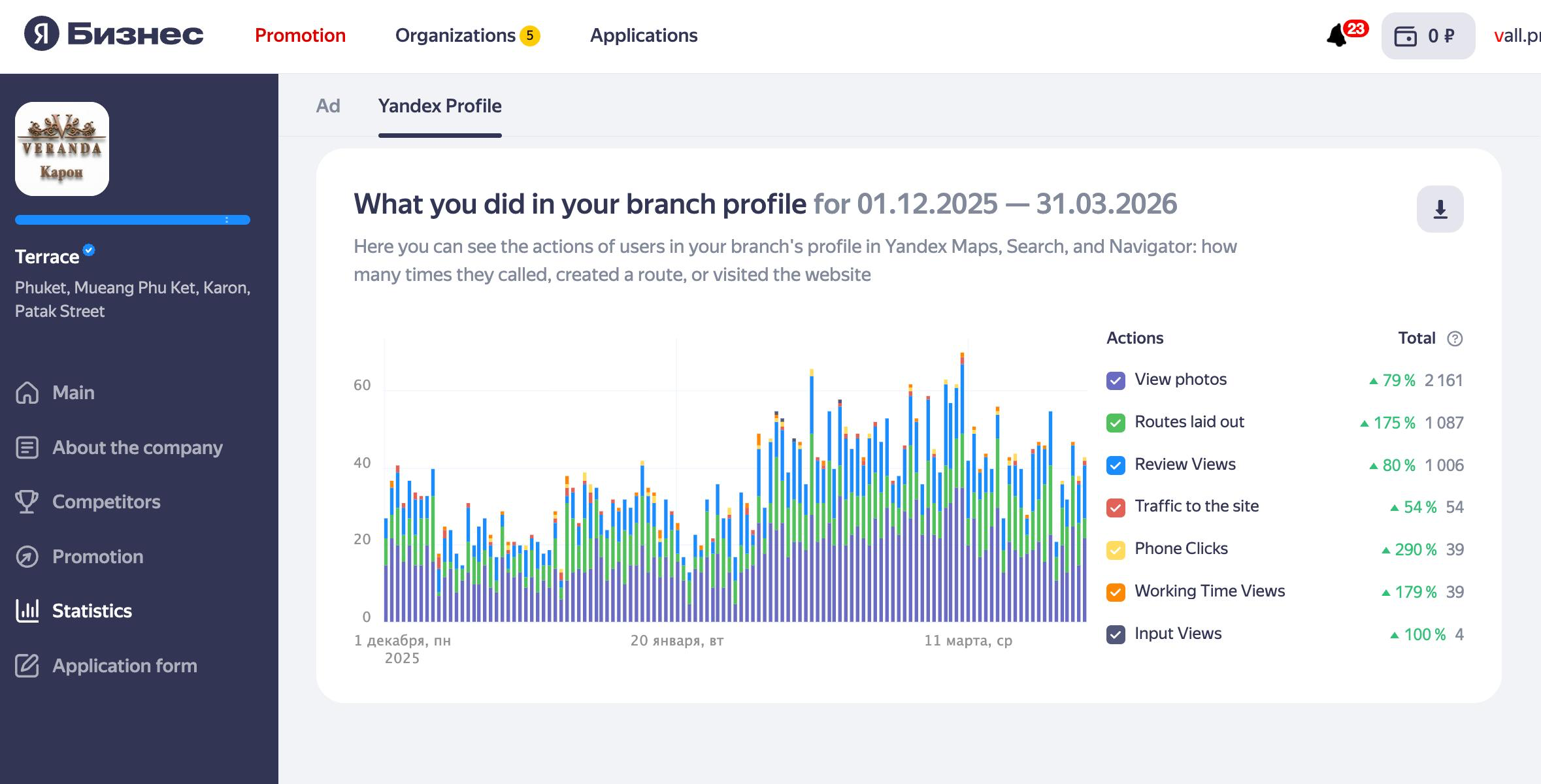Click the chart axis label 20 января, вт
The image size is (1541, 784).
pos(677,641)
